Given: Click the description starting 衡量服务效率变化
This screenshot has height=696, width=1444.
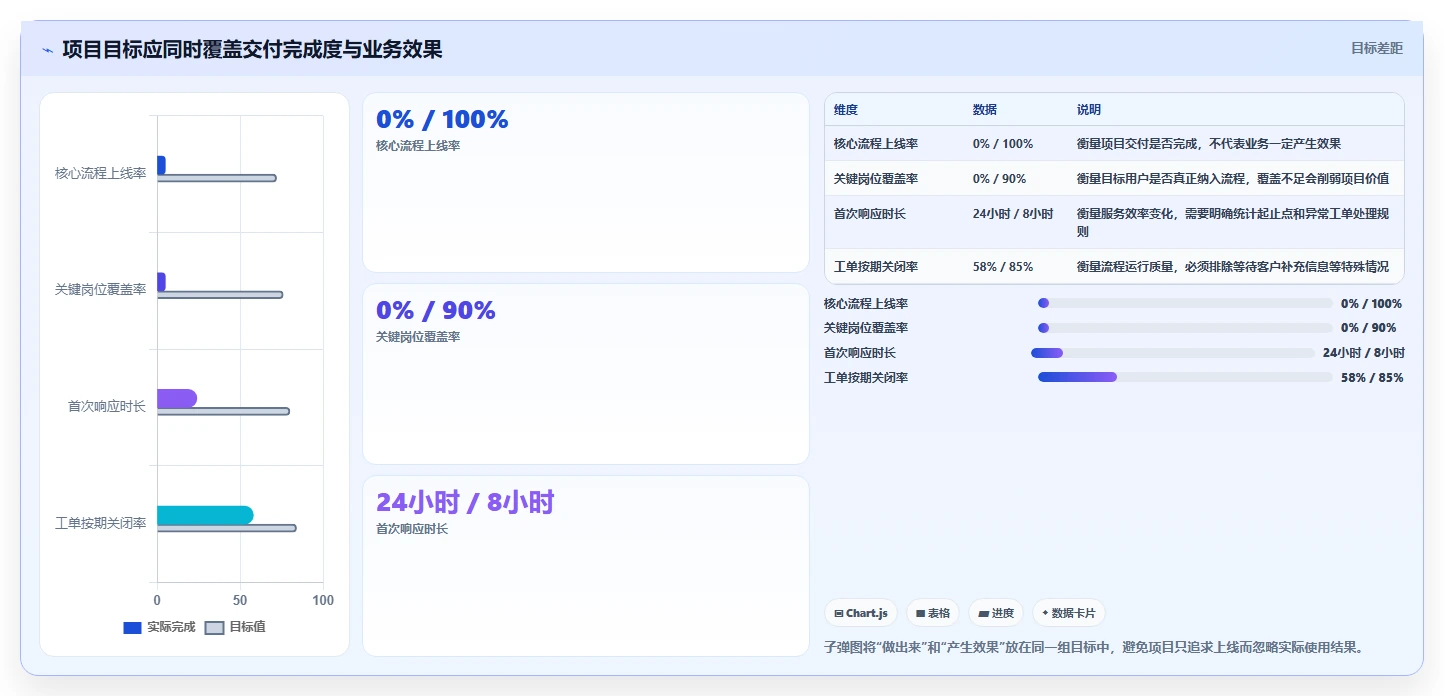Looking at the screenshot, I should (1233, 223).
